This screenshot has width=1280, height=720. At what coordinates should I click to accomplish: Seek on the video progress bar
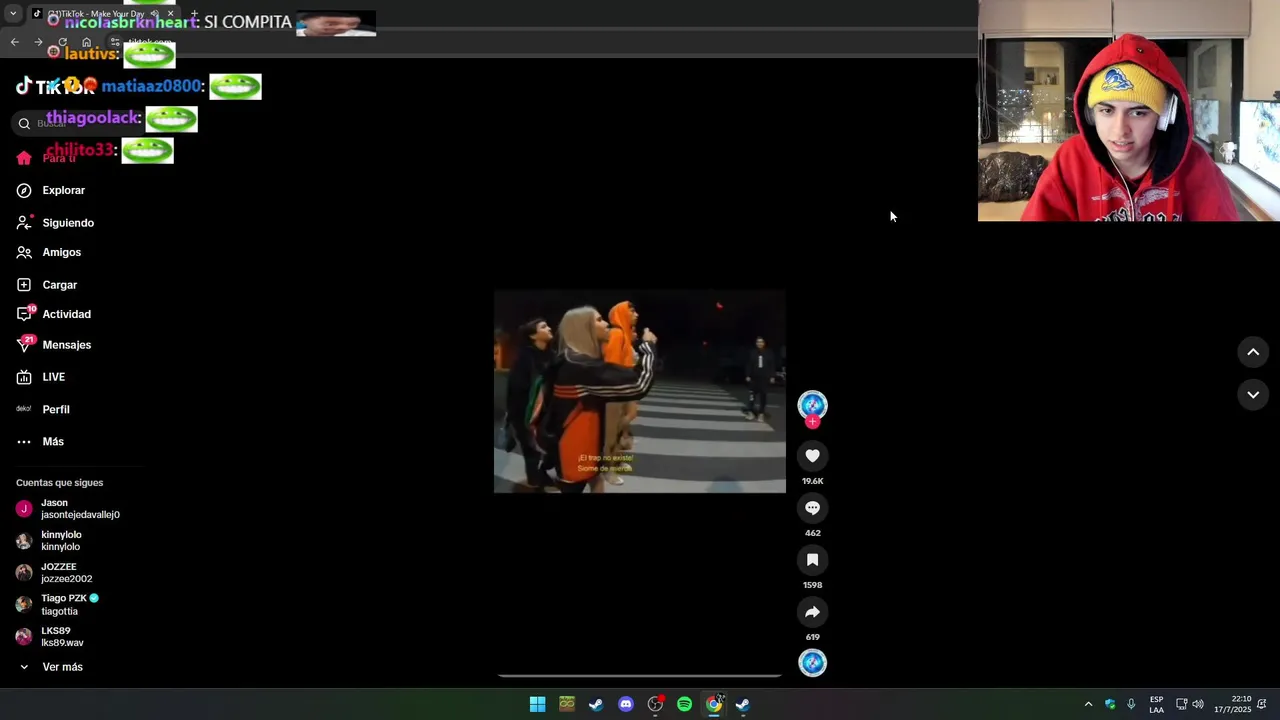[640, 676]
